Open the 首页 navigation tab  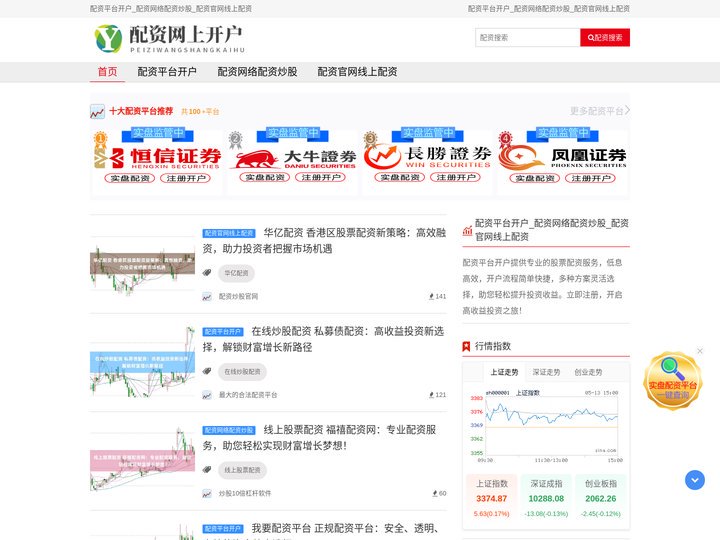tap(107, 72)
